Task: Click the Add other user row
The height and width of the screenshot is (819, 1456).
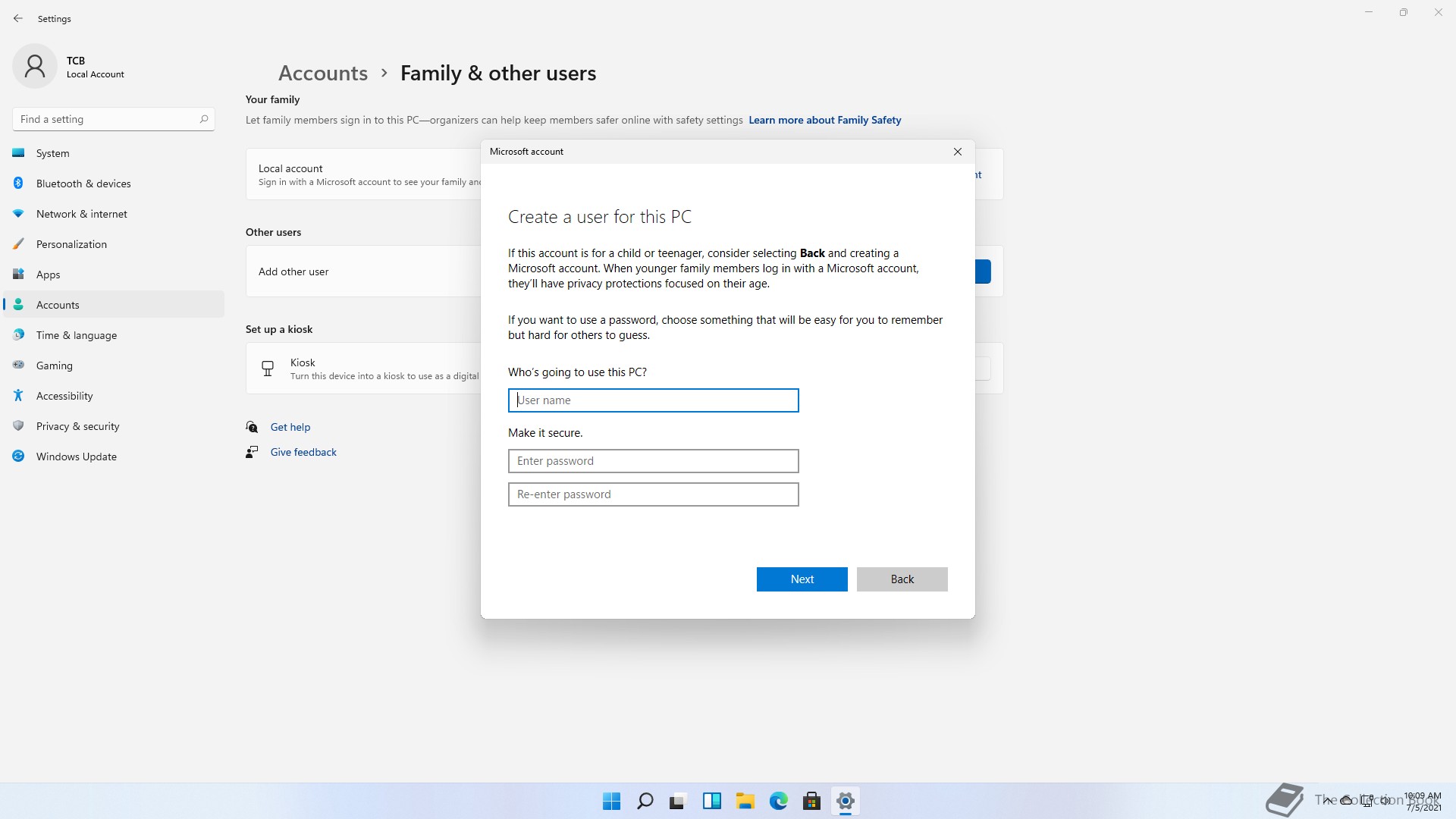Action: click(x=363, y=271)
